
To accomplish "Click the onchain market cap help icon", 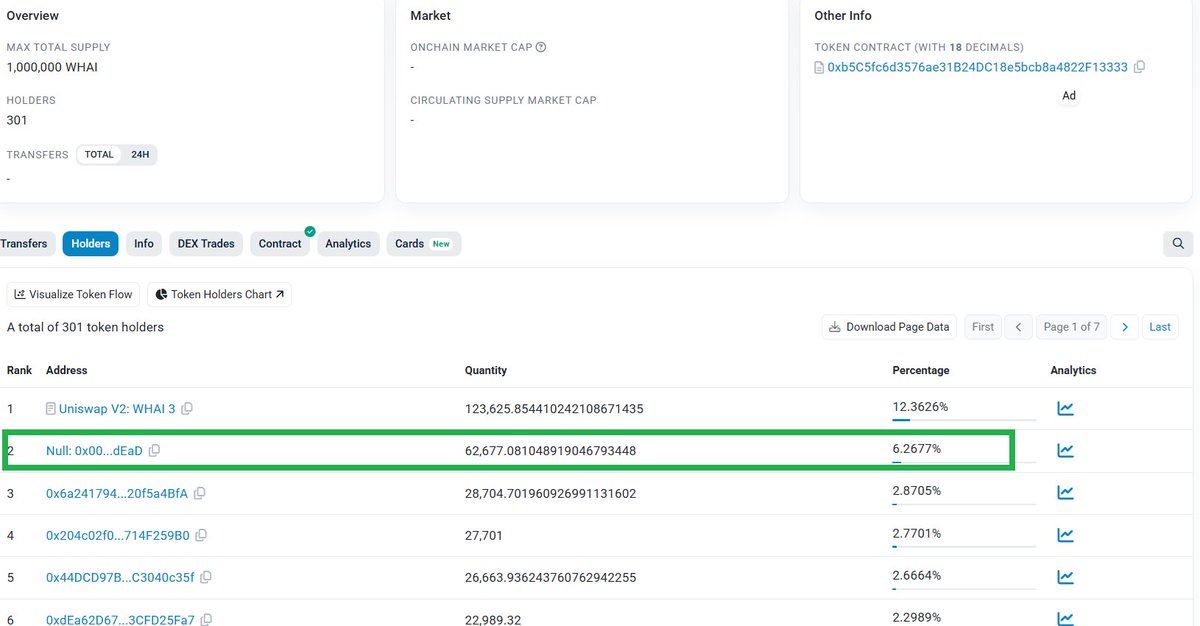I will click(x=541, y=47).
